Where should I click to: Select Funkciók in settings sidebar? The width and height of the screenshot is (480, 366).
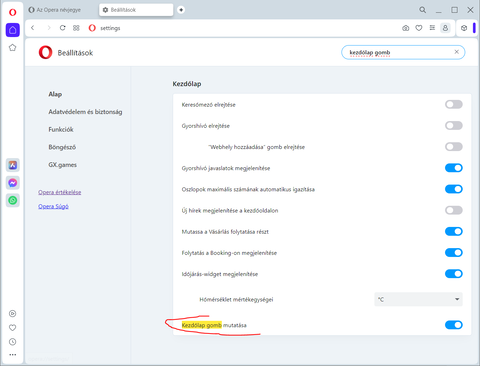click(x=61, y=130)
